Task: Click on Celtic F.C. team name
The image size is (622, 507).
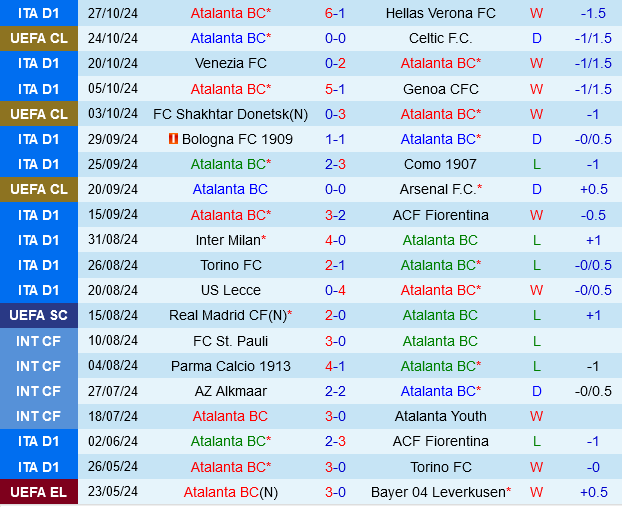Action: tap(440, 38)
